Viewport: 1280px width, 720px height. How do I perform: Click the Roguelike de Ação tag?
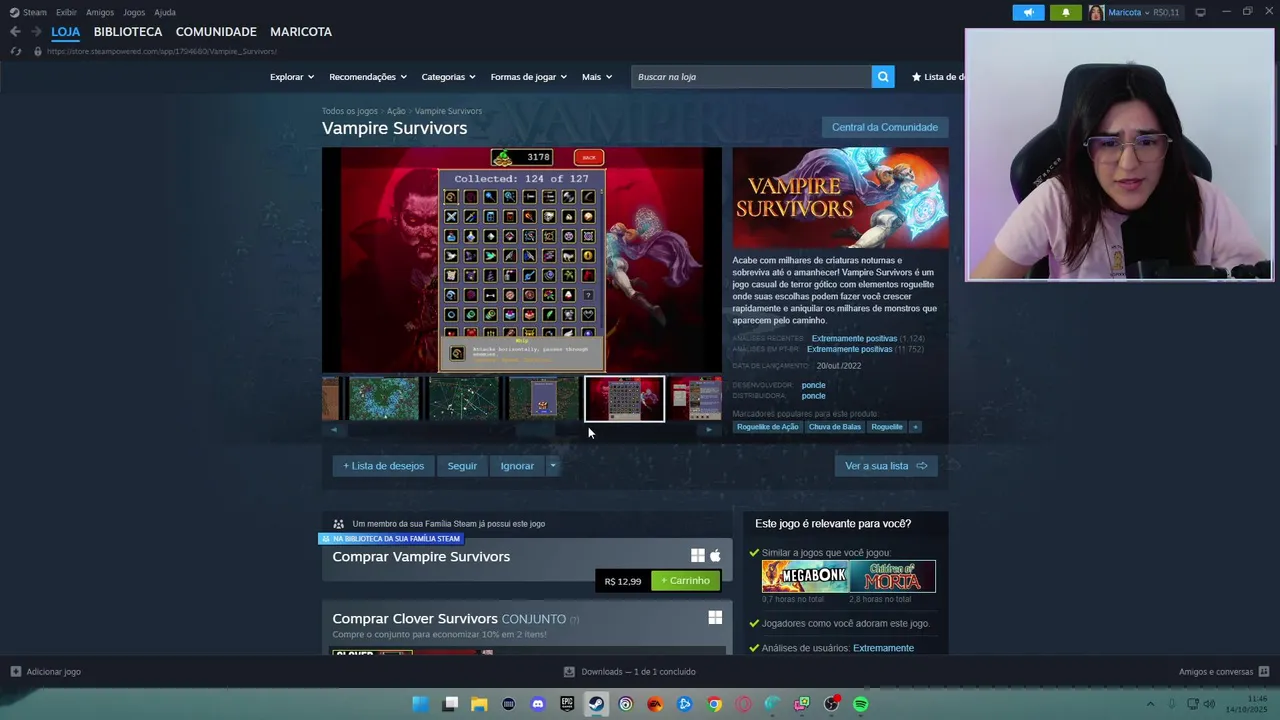tap(768, 427)
